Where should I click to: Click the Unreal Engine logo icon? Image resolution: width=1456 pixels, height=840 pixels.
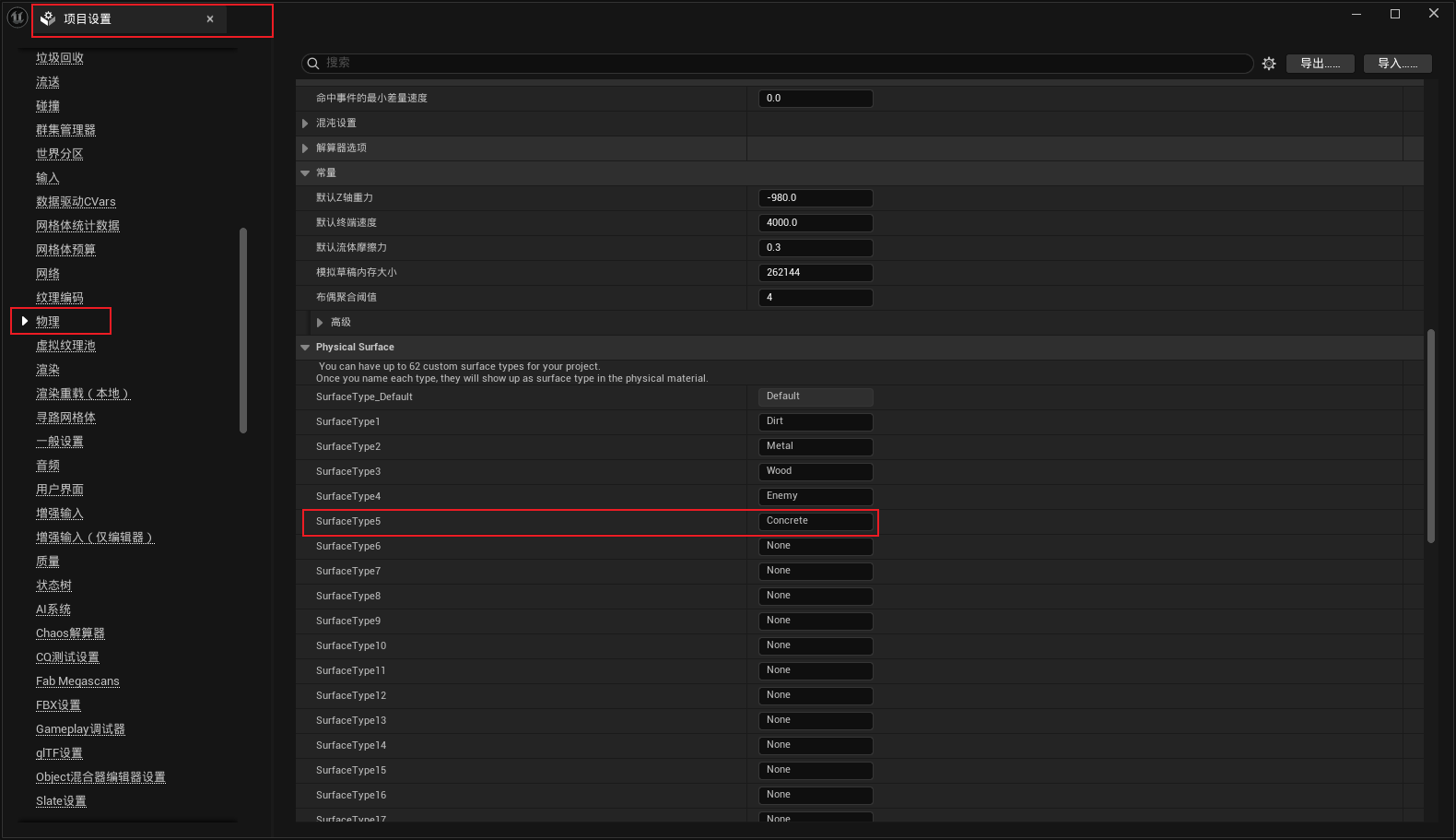click(17, 17)
